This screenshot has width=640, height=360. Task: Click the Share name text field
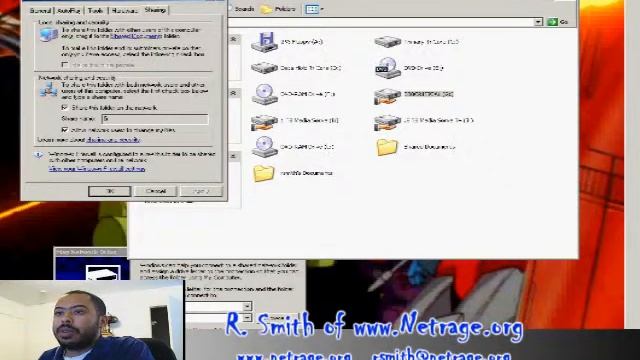tap(155, 119)
